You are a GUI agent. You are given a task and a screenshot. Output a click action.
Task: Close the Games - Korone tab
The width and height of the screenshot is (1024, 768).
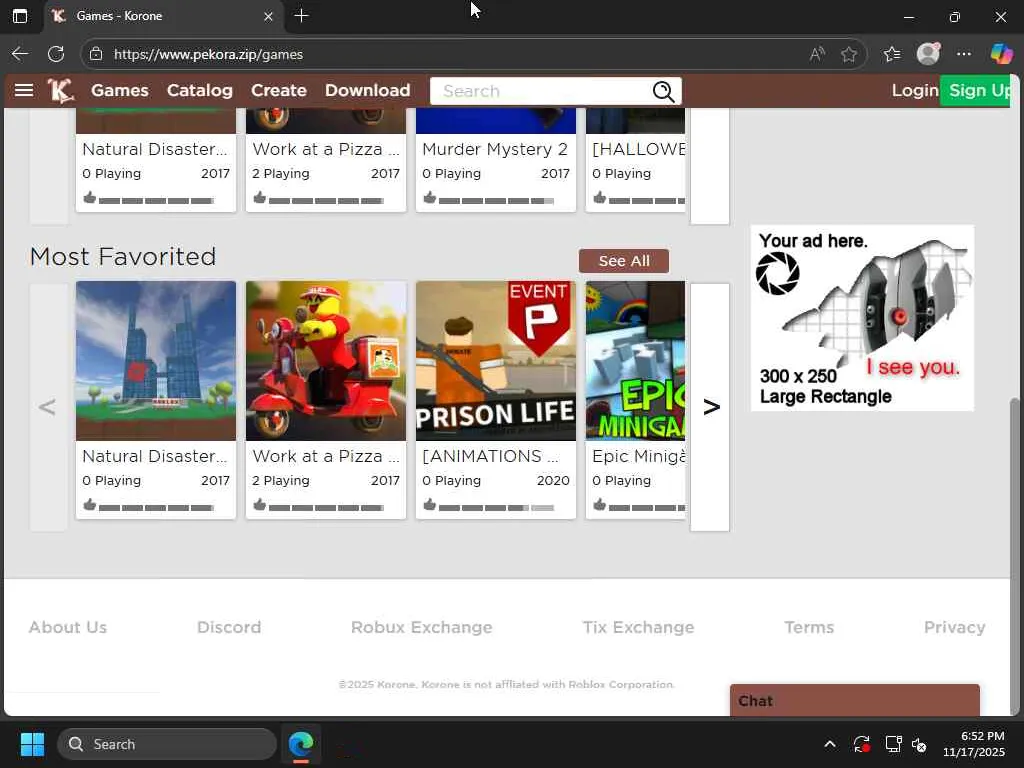268,16
